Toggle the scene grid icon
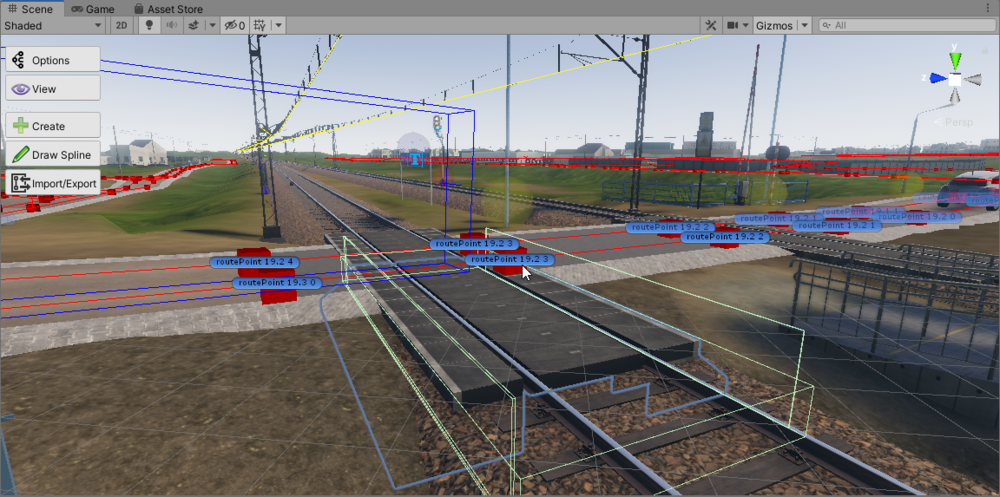Screen dimensions: 1000x497 260,26
